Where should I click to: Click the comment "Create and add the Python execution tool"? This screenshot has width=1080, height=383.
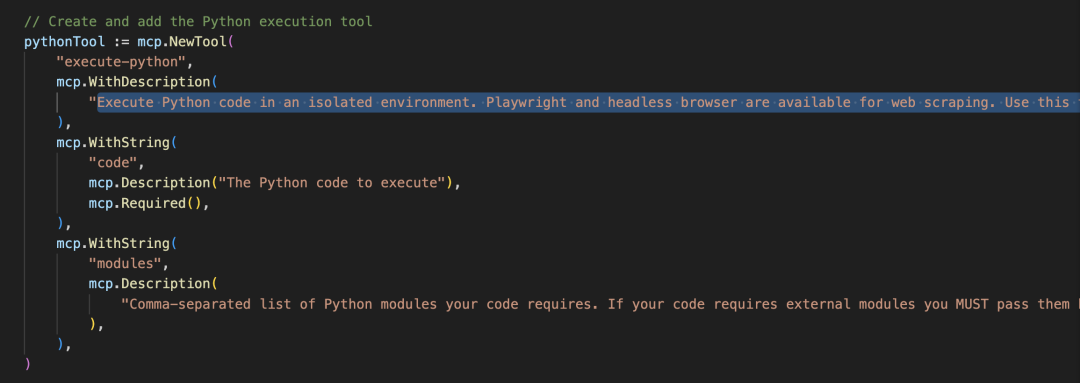(198, 21)
